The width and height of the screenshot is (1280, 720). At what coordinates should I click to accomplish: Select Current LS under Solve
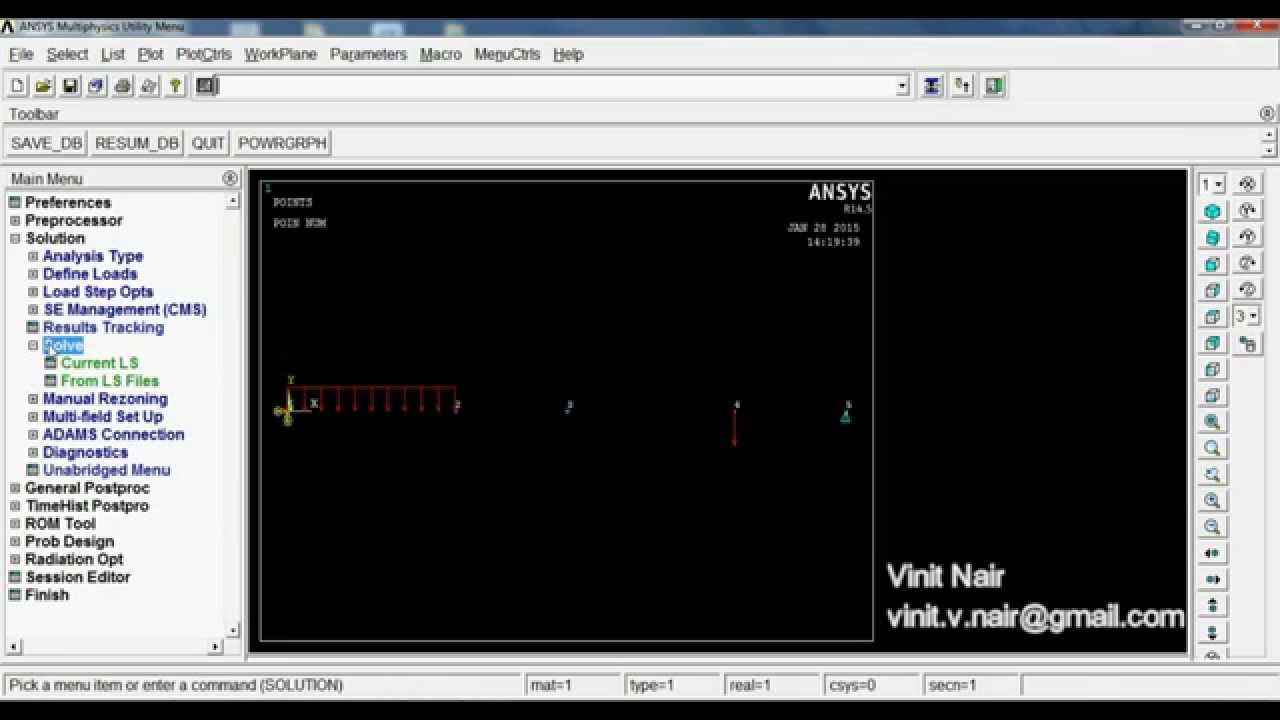tap(99, 363)
